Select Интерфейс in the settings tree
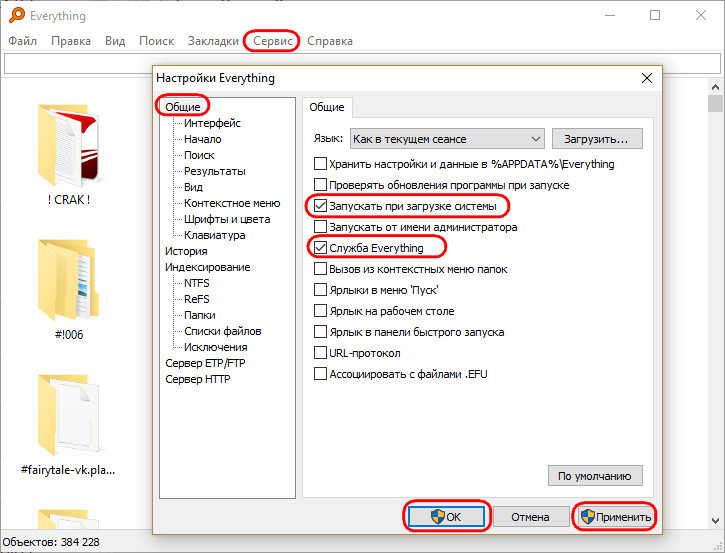The height and width of the screenshot is (553, 725). click(212, 123)
